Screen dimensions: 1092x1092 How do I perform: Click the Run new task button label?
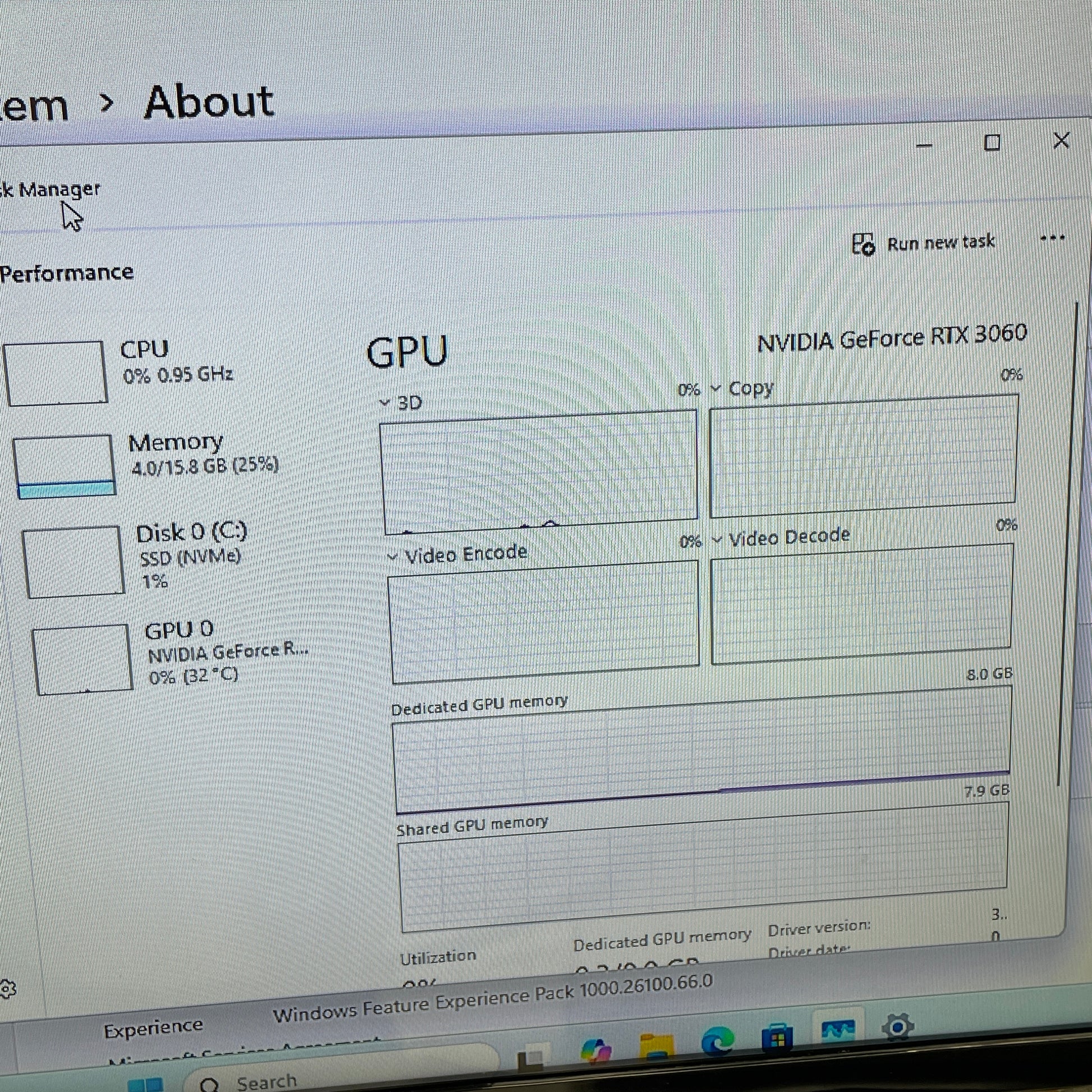(x=940, y=242)
